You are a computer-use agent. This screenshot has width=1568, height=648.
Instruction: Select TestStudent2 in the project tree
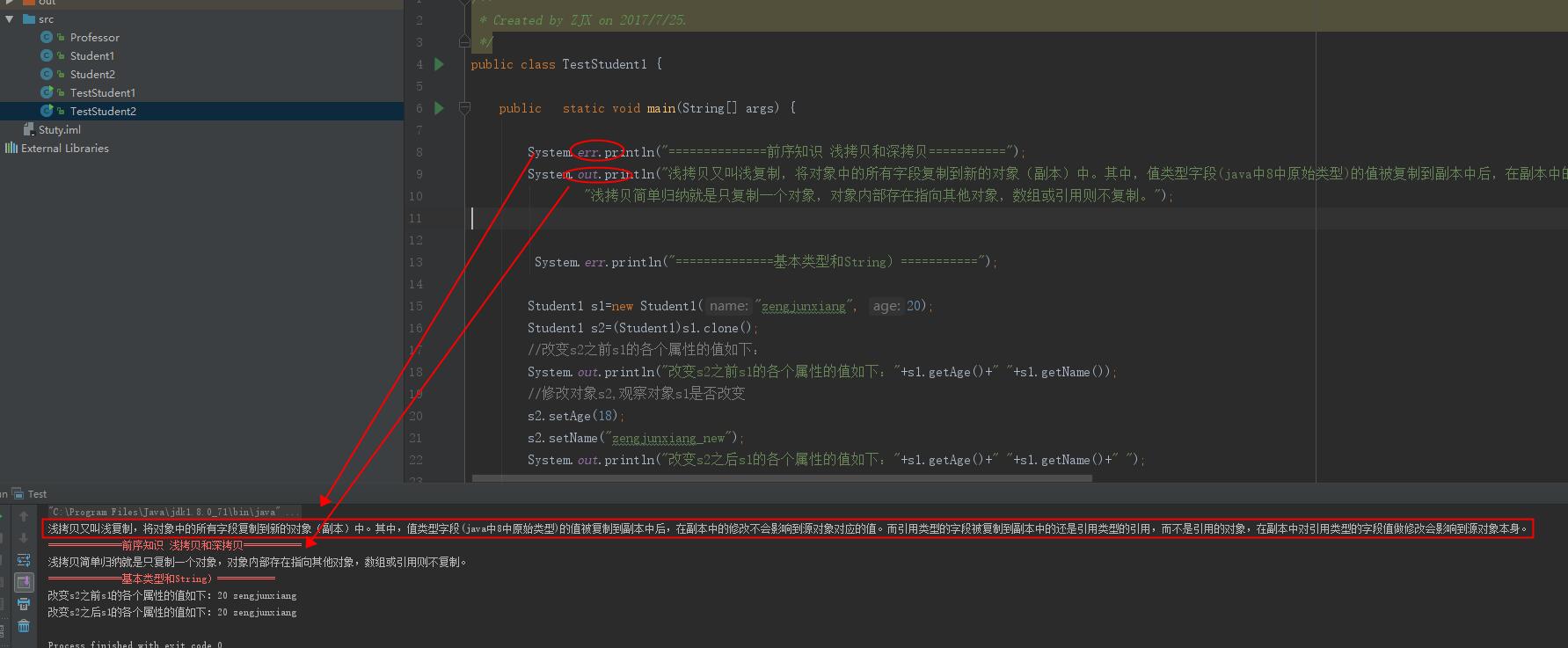(x=103, y=111)
